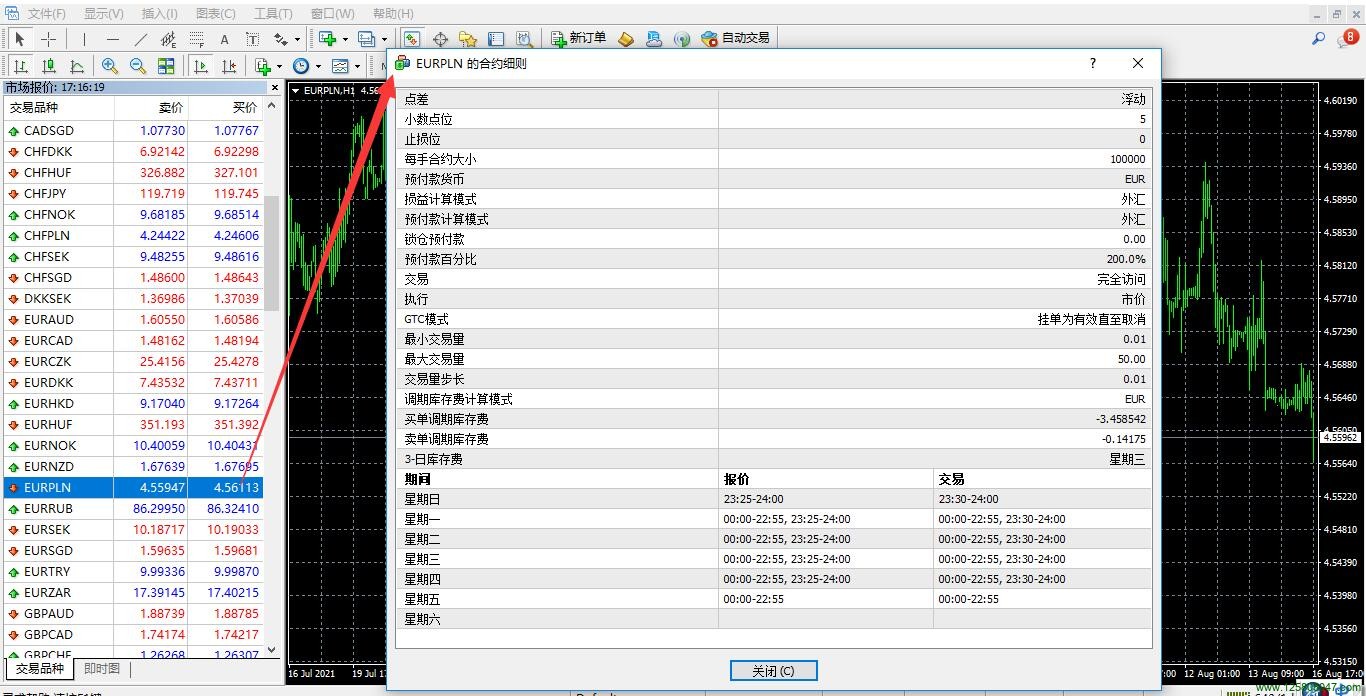1366x696 pixels.
Task: Click the 关闭(C) button in dialog
Action: click(x=773, y=671)
